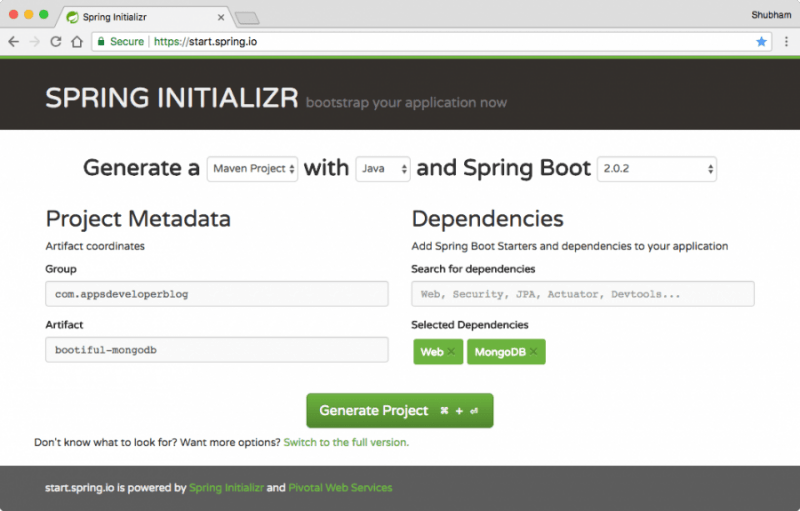The image size is (800, 511).
Task: Expand the Spring Boot version 2.0.2 dropdown
Action: (656, 169)
